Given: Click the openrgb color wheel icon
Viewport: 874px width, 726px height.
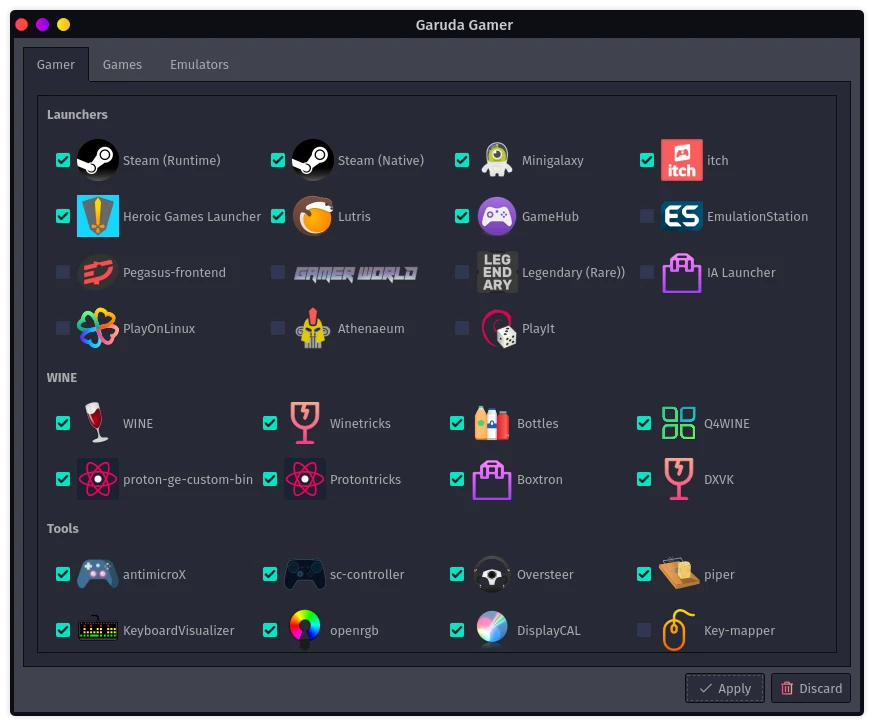Looking at the screenshot, I should (304, 629).
